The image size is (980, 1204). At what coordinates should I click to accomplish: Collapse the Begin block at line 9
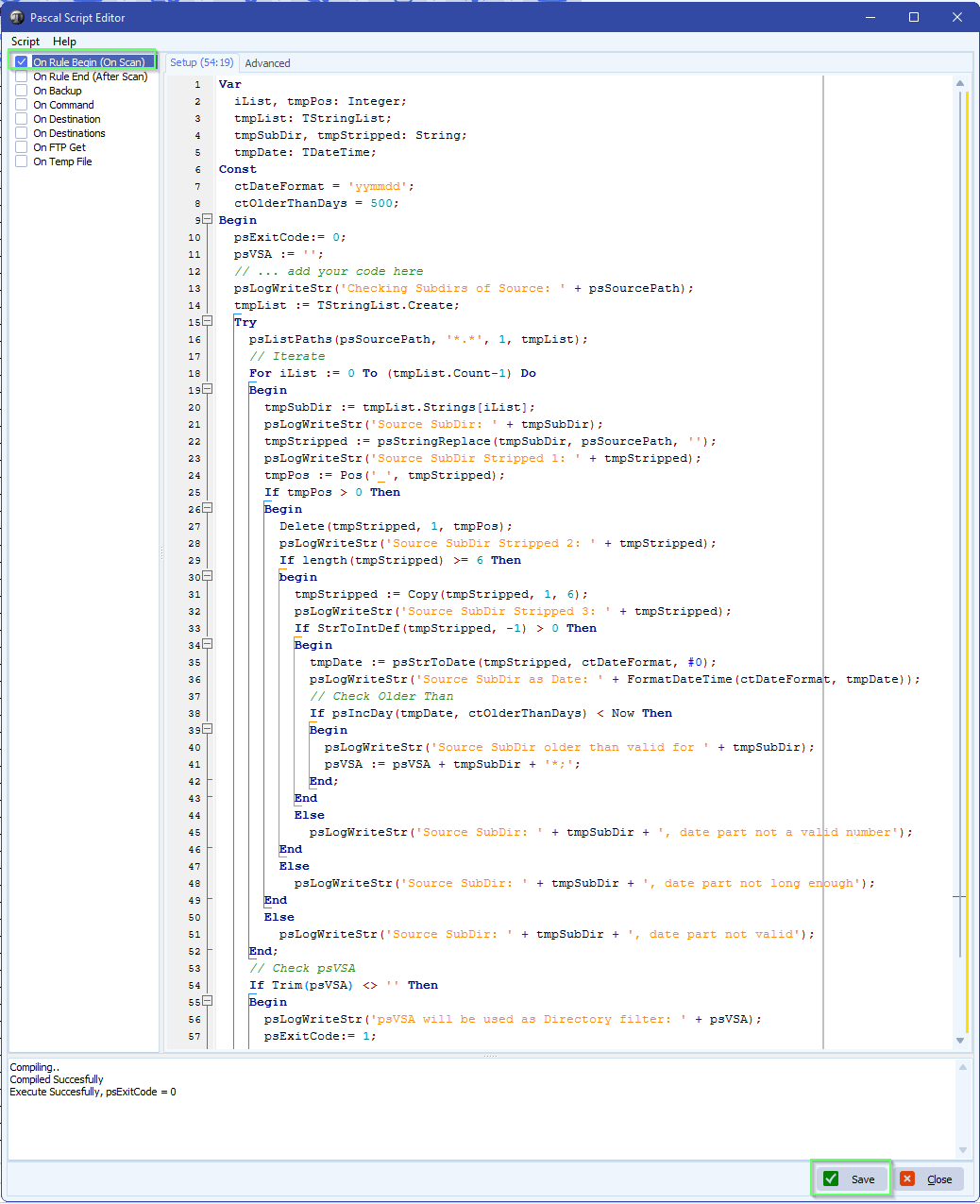click(208, 219)
